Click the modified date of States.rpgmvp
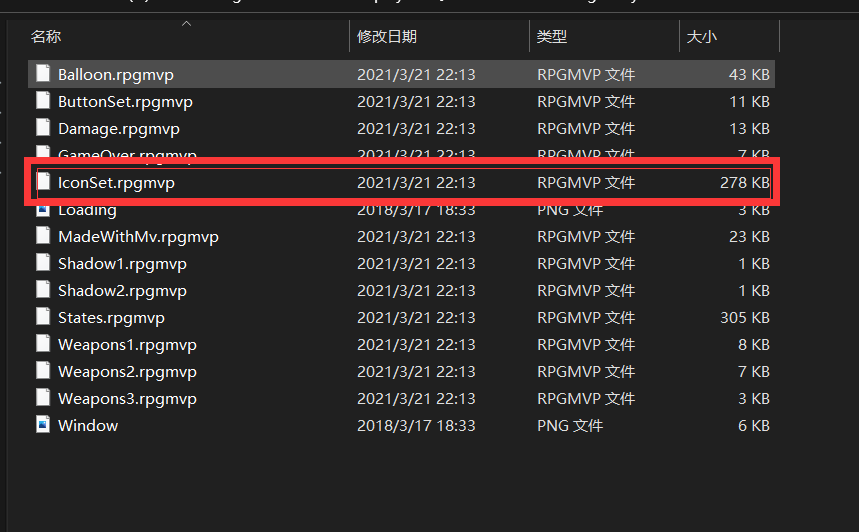Viewport: 859px width, 532px height. tap(416, 318)
